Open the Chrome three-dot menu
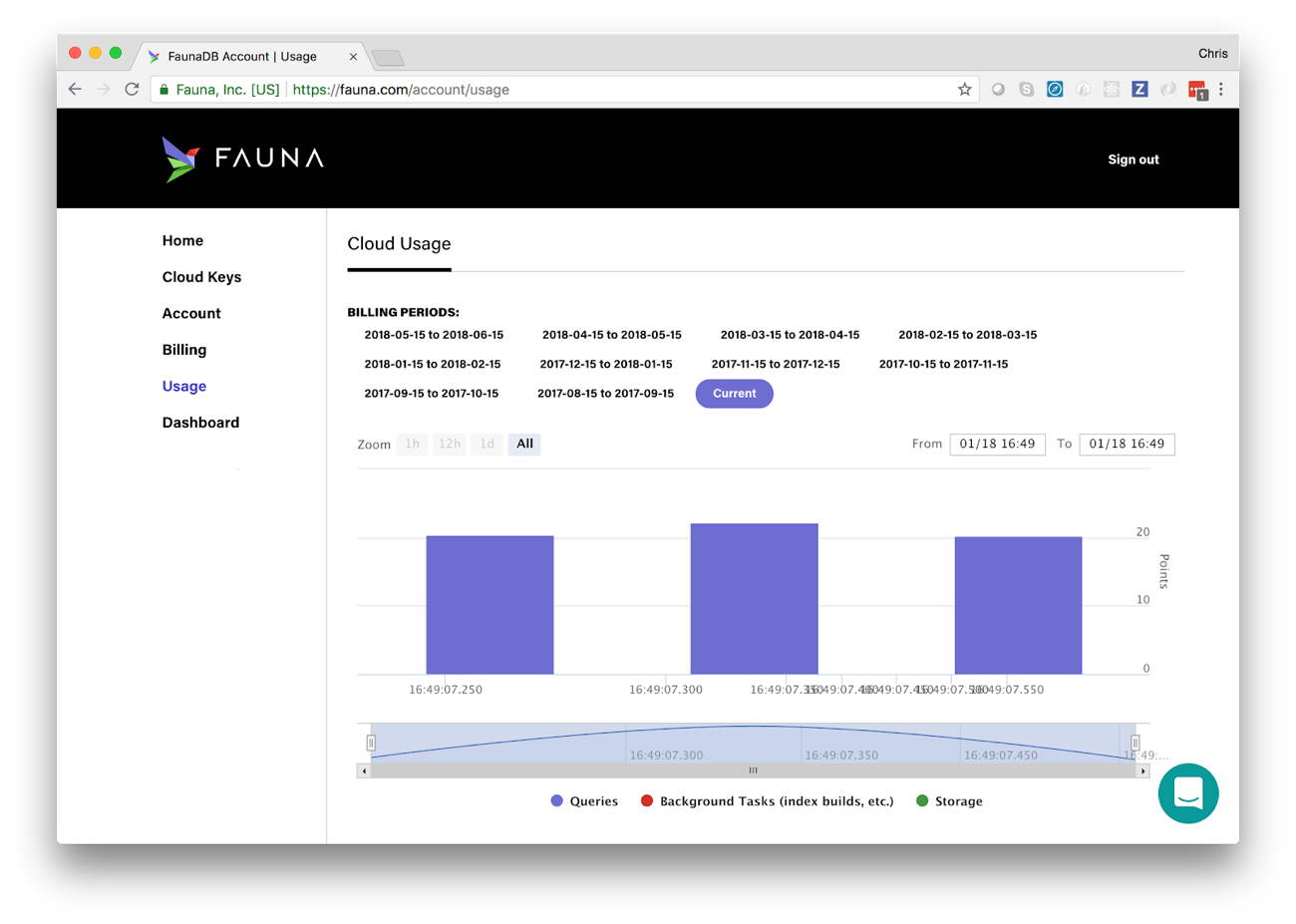 pos(1221,90)
